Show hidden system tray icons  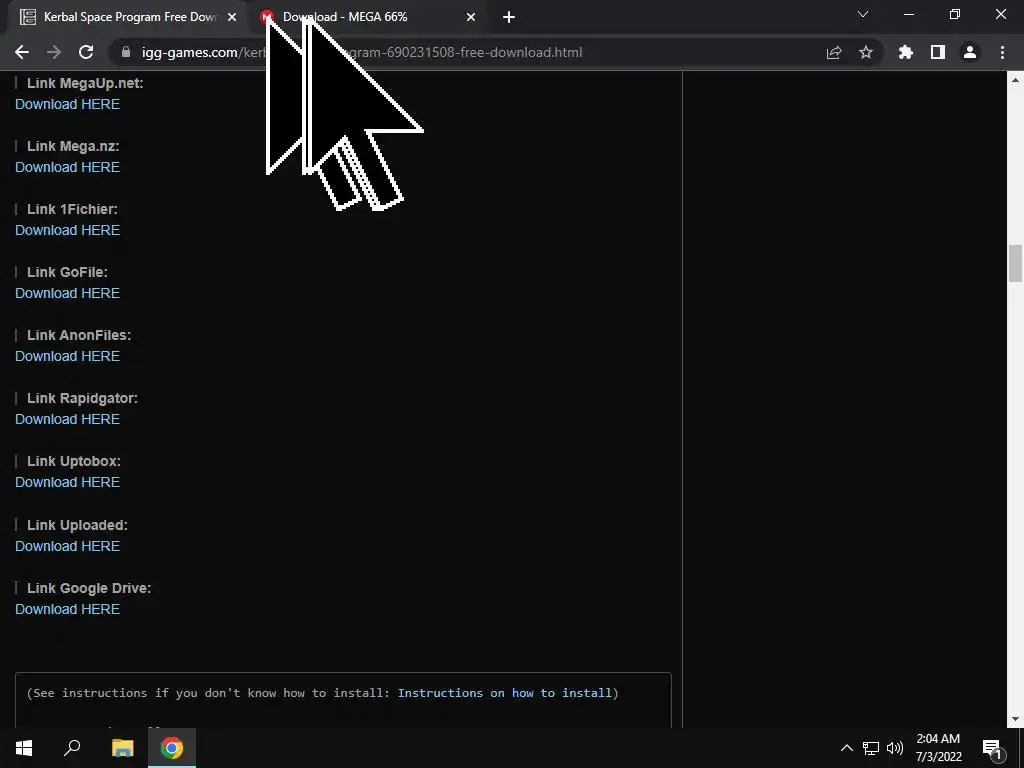(x=846, y=748)
